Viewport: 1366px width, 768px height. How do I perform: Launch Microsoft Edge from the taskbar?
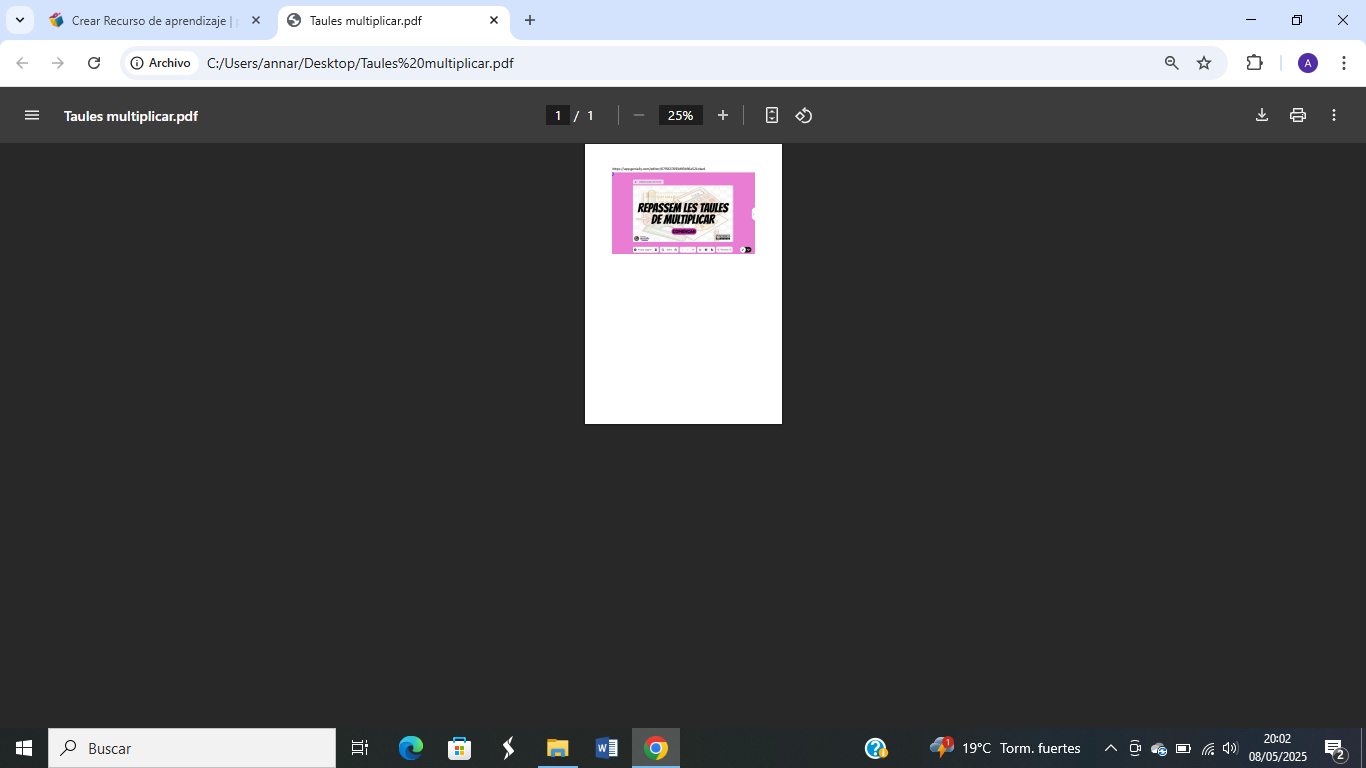(411, 748)
